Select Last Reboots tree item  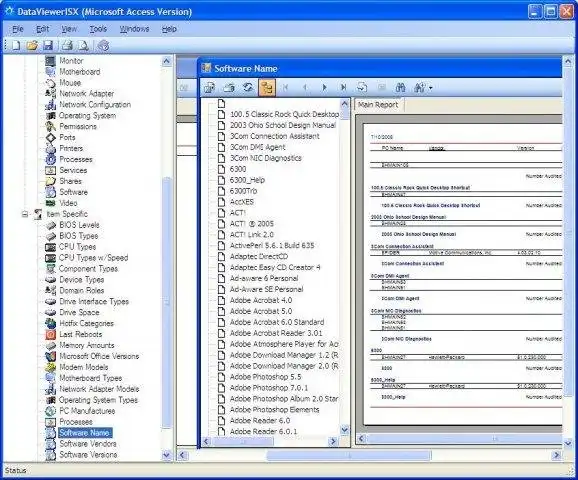(81, 334)
